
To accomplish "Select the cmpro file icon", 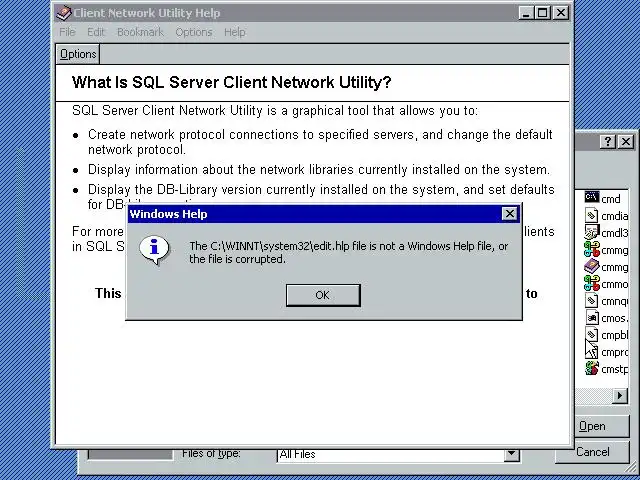I will [x=591, y=351].
